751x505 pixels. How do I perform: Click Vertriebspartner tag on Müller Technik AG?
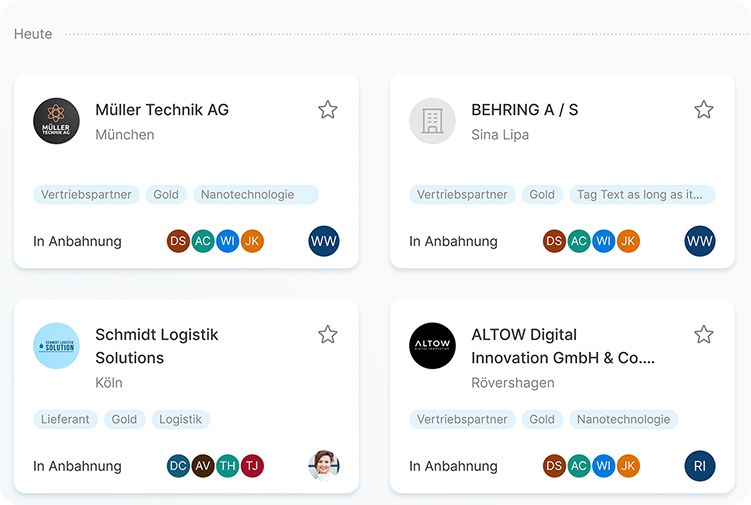pos(86,195)
